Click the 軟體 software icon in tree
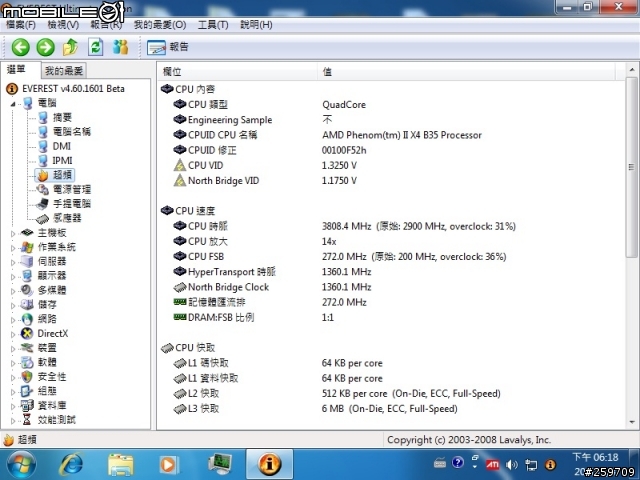 click(27, 362)
